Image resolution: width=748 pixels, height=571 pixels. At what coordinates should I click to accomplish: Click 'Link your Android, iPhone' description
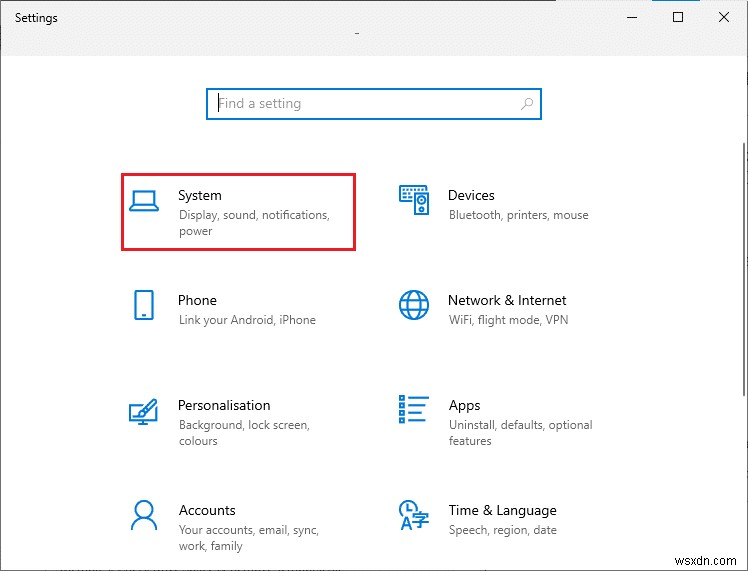coord(247,320)
